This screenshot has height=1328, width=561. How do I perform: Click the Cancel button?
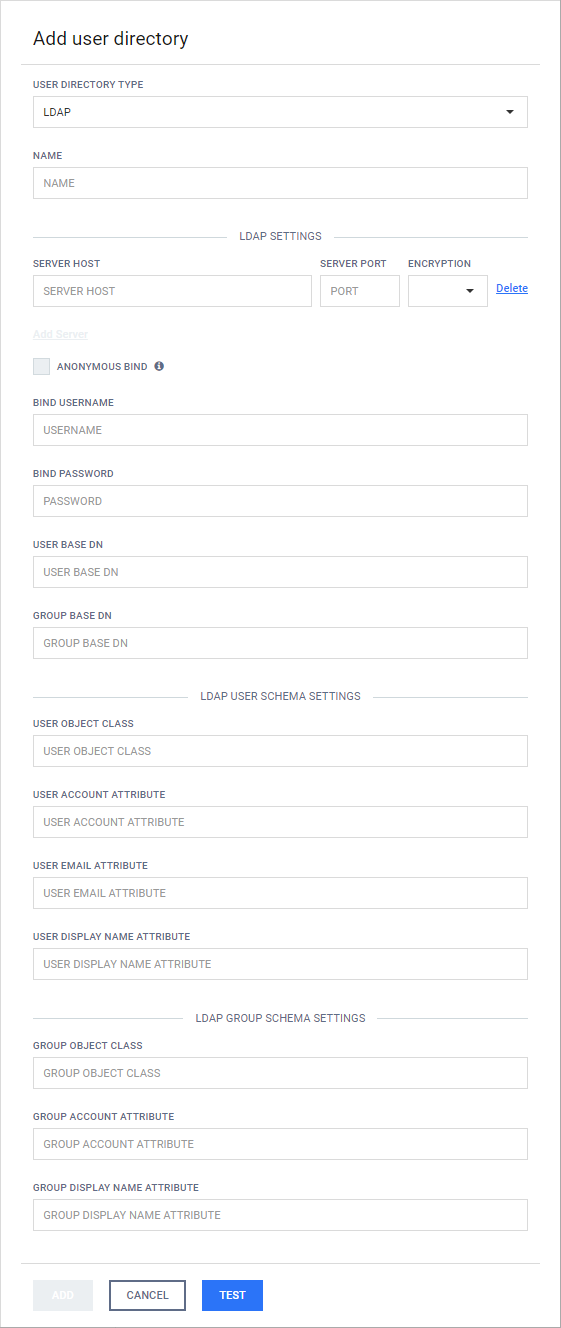[147, 1295]
